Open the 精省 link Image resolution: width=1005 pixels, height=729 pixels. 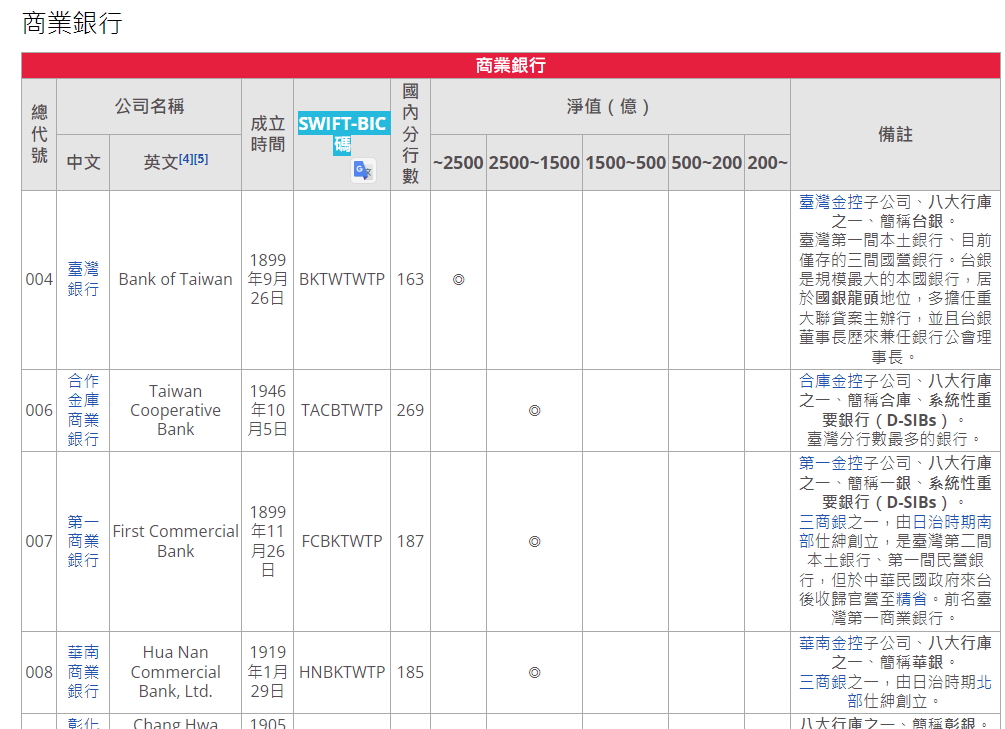pos(911,599)
